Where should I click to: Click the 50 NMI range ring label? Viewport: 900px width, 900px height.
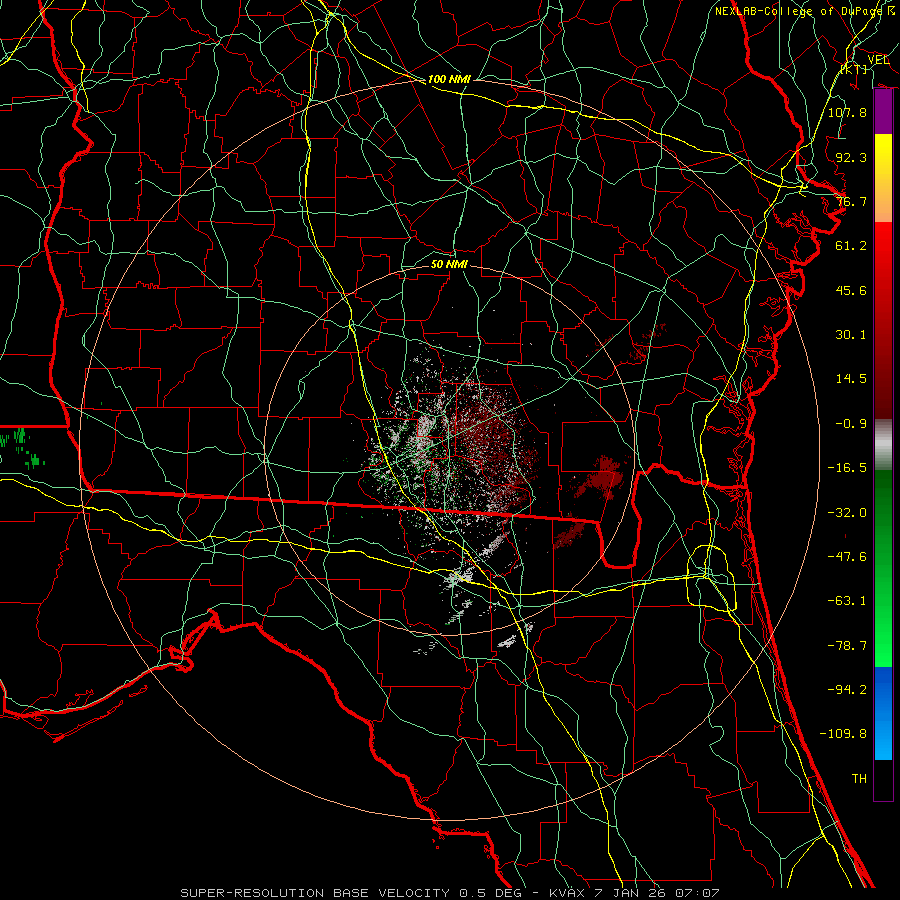click(x=449, y=264)
